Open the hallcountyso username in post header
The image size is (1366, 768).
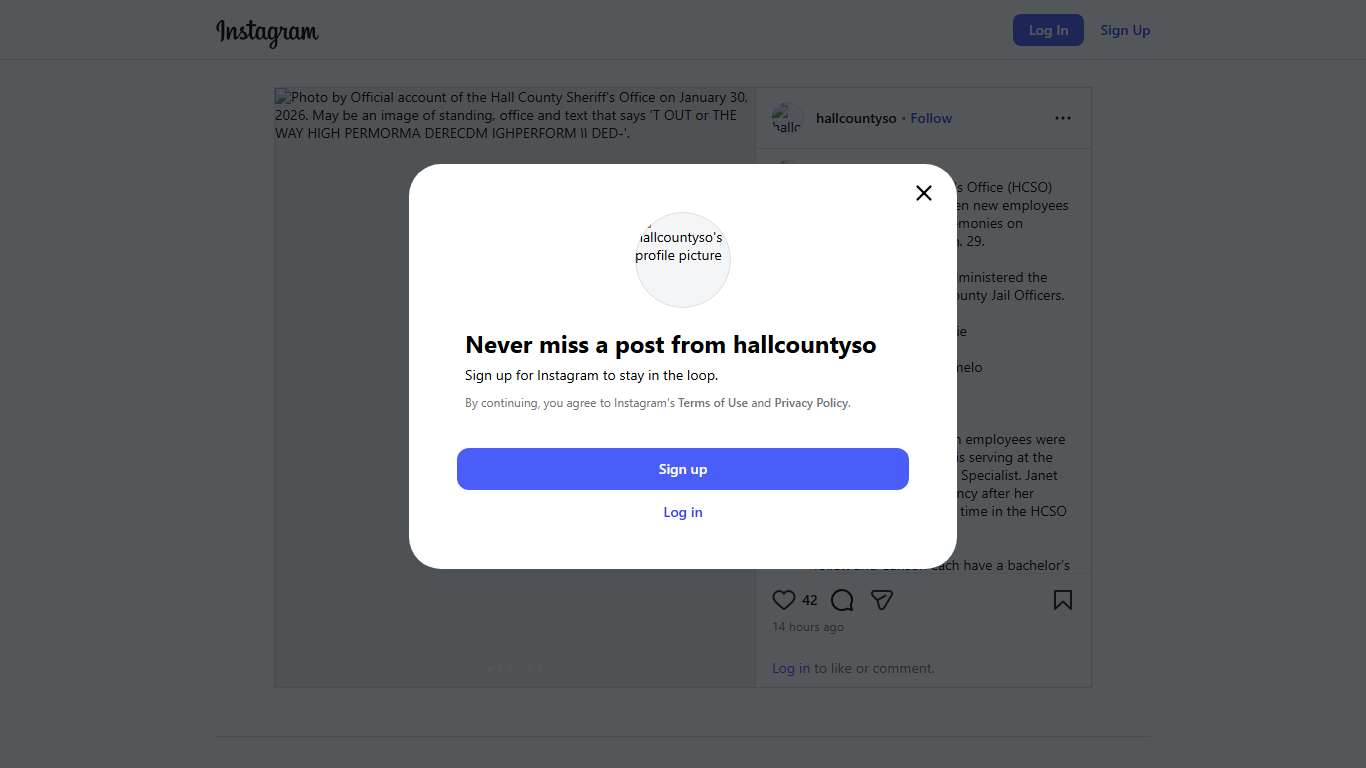[856, 118]
